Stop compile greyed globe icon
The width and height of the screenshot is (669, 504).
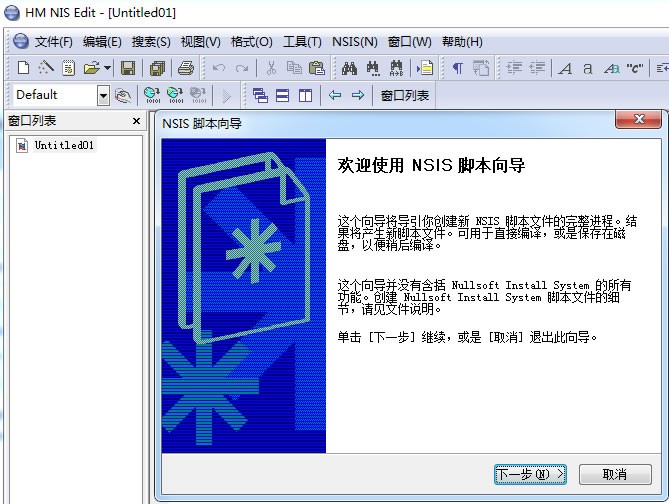pyautogui.click(x=198, y=95)
